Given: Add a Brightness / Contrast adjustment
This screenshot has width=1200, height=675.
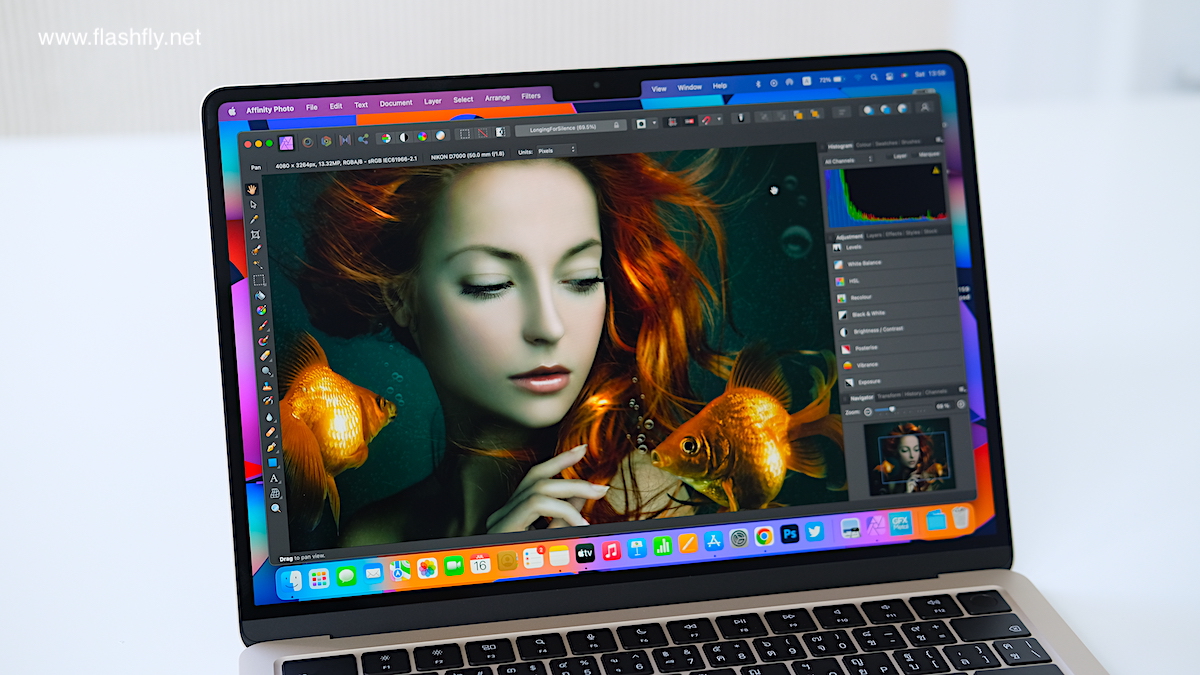Looking at the screenshot, I should coord(876,330).
